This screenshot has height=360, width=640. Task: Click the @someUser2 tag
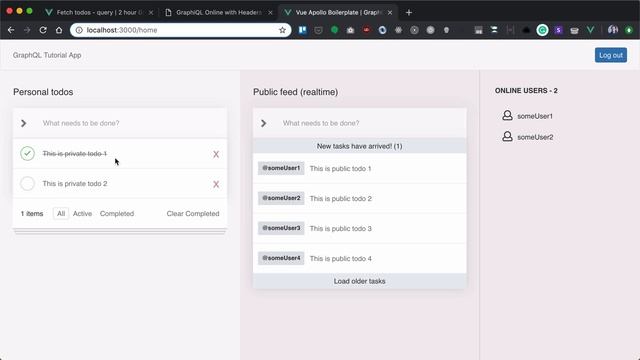281,198
